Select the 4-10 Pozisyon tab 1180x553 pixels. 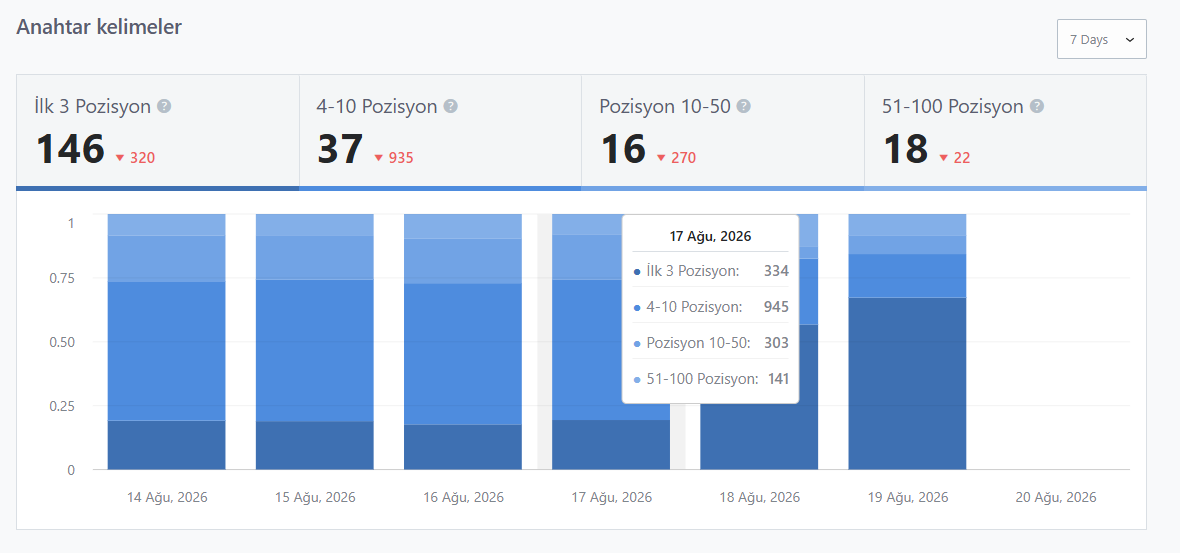point(440,132)
